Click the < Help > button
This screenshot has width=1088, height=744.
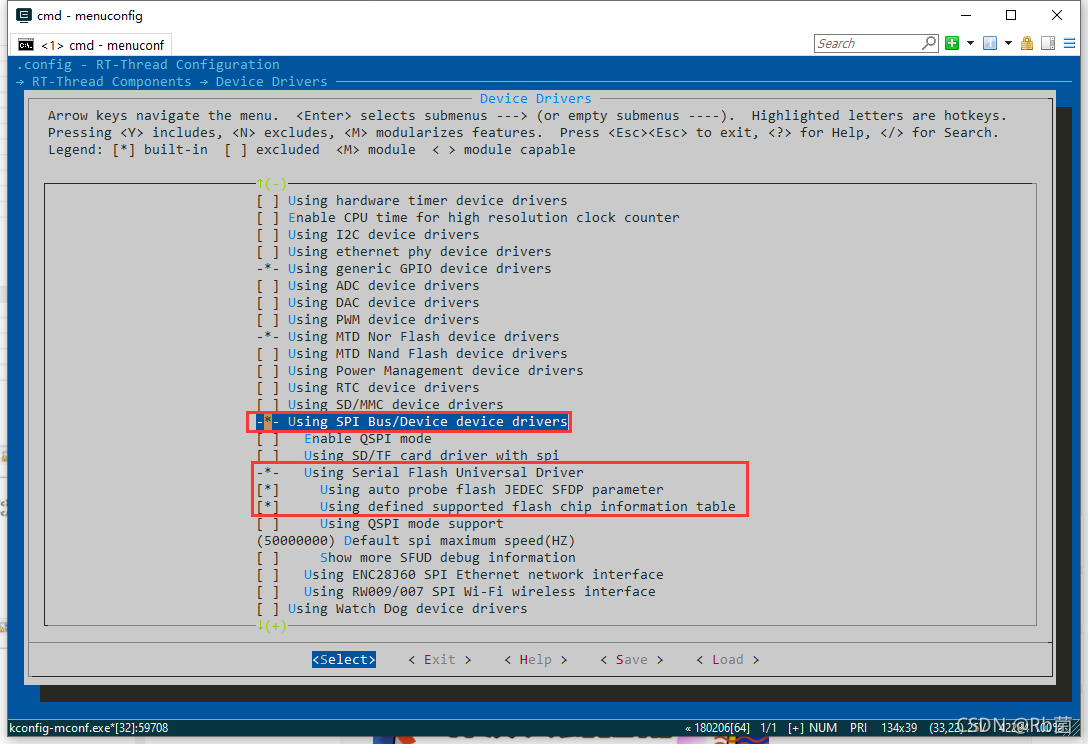pyautogui.click(x=536, y=659)
